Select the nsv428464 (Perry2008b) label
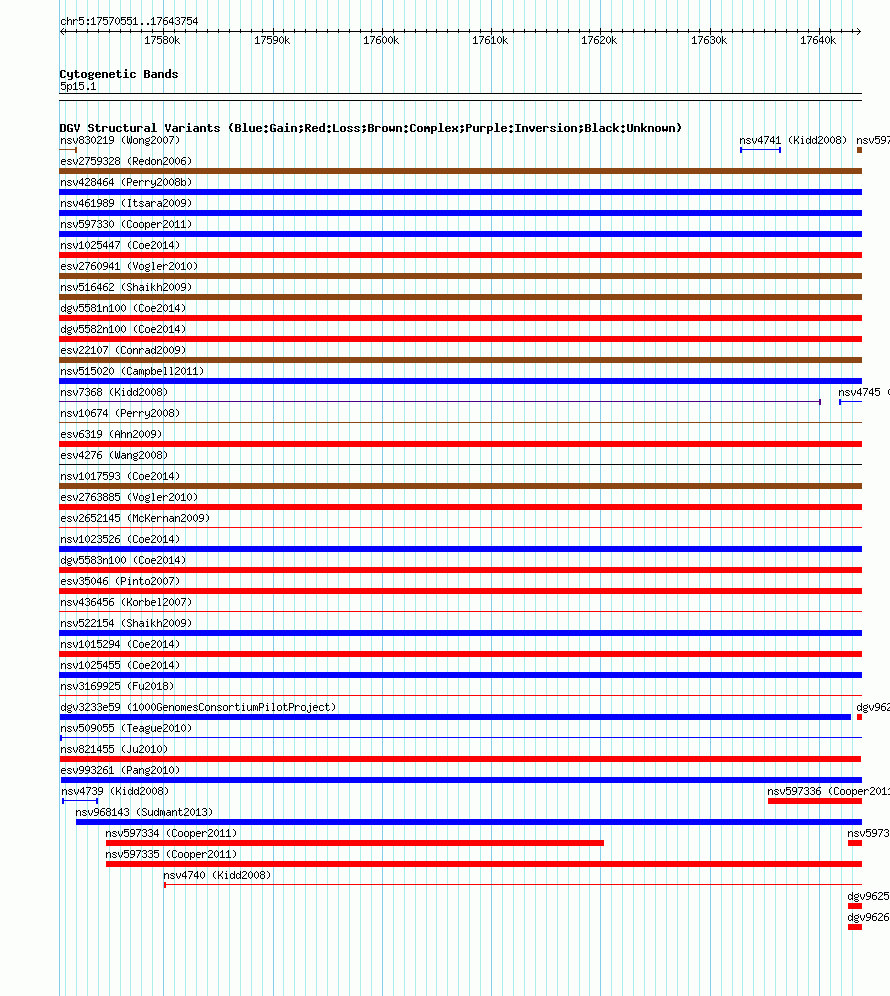890x996 pixels. [x=126, y=182]
